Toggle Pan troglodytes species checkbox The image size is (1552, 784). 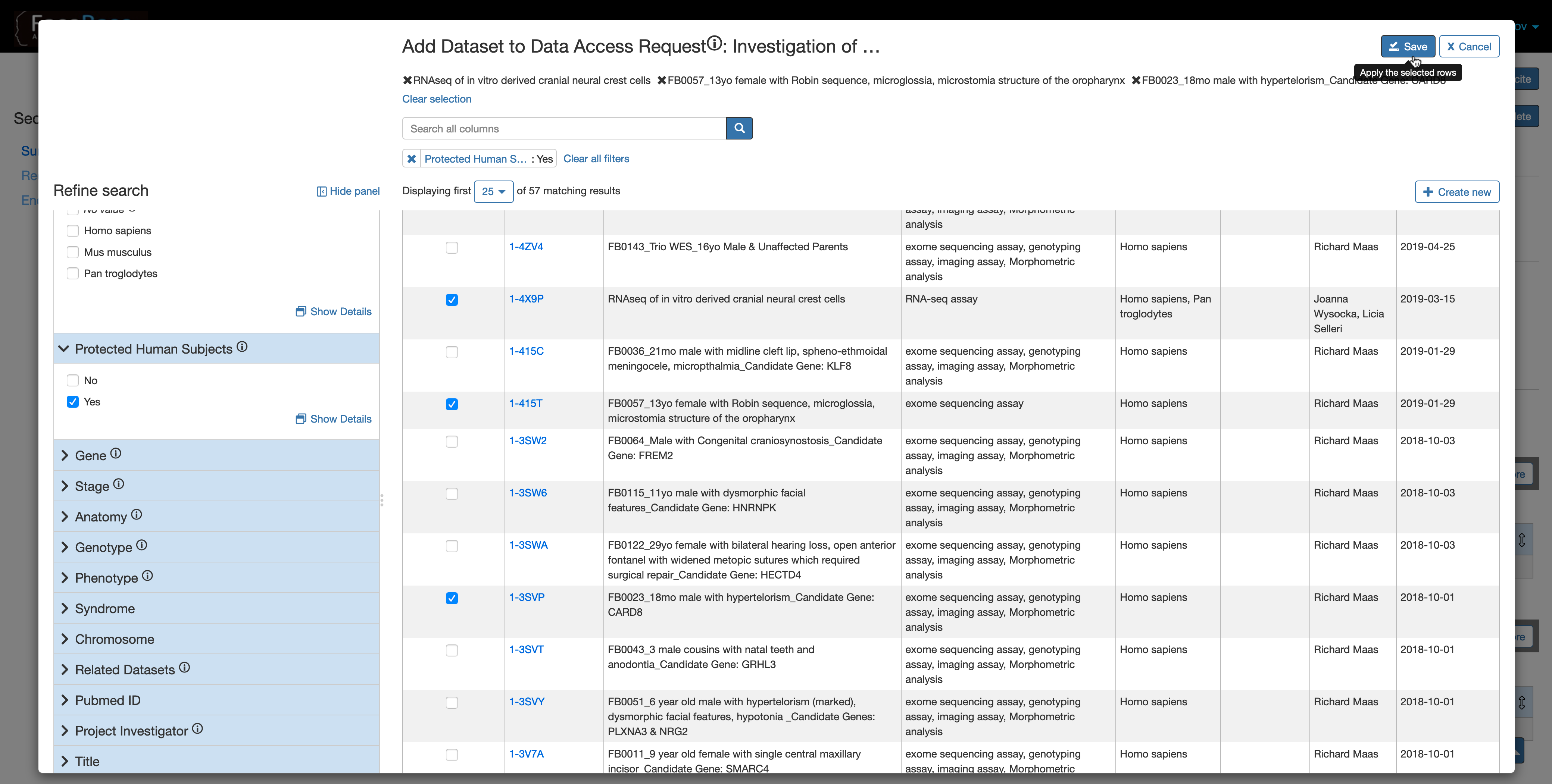point(73,273)
